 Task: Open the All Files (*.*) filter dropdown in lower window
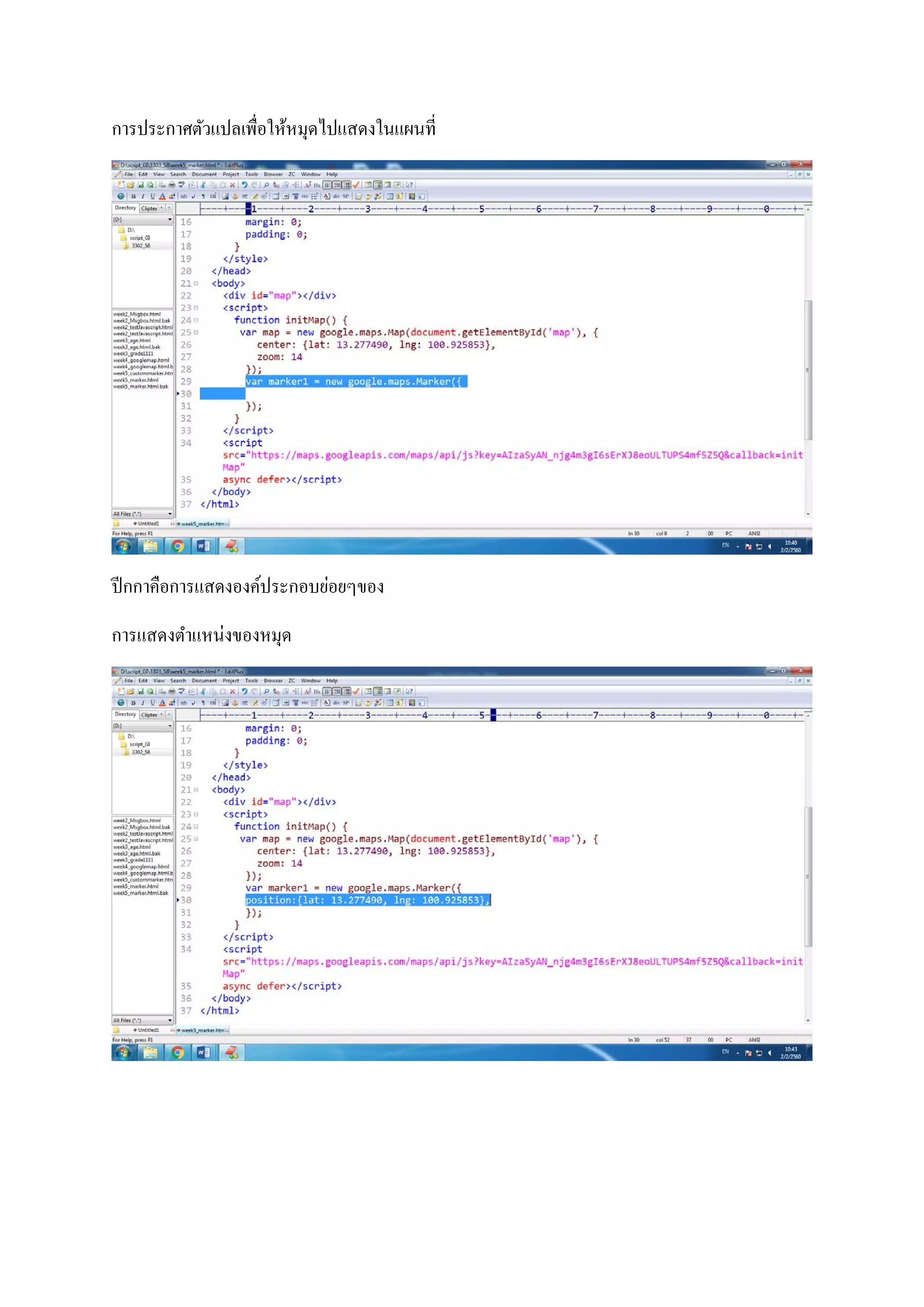click(x=170, y=1020)
